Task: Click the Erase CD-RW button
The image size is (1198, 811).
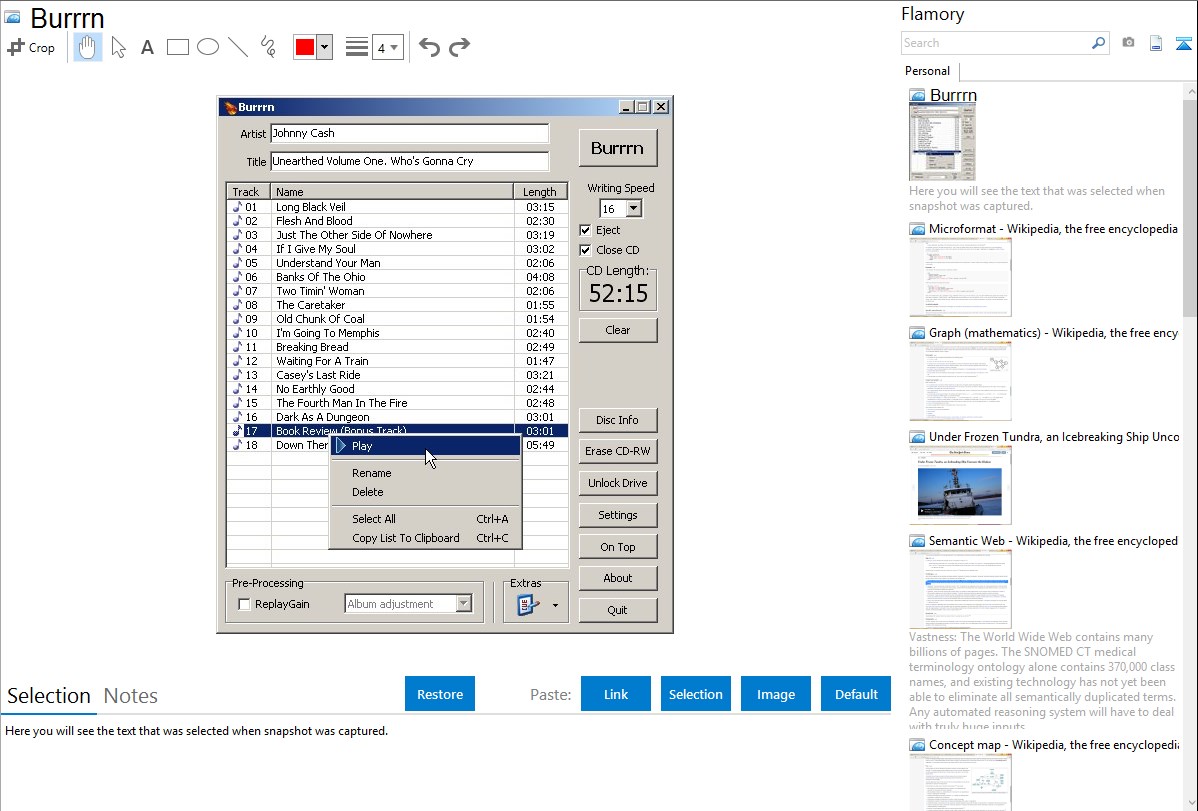Action: tap(617, 451)
